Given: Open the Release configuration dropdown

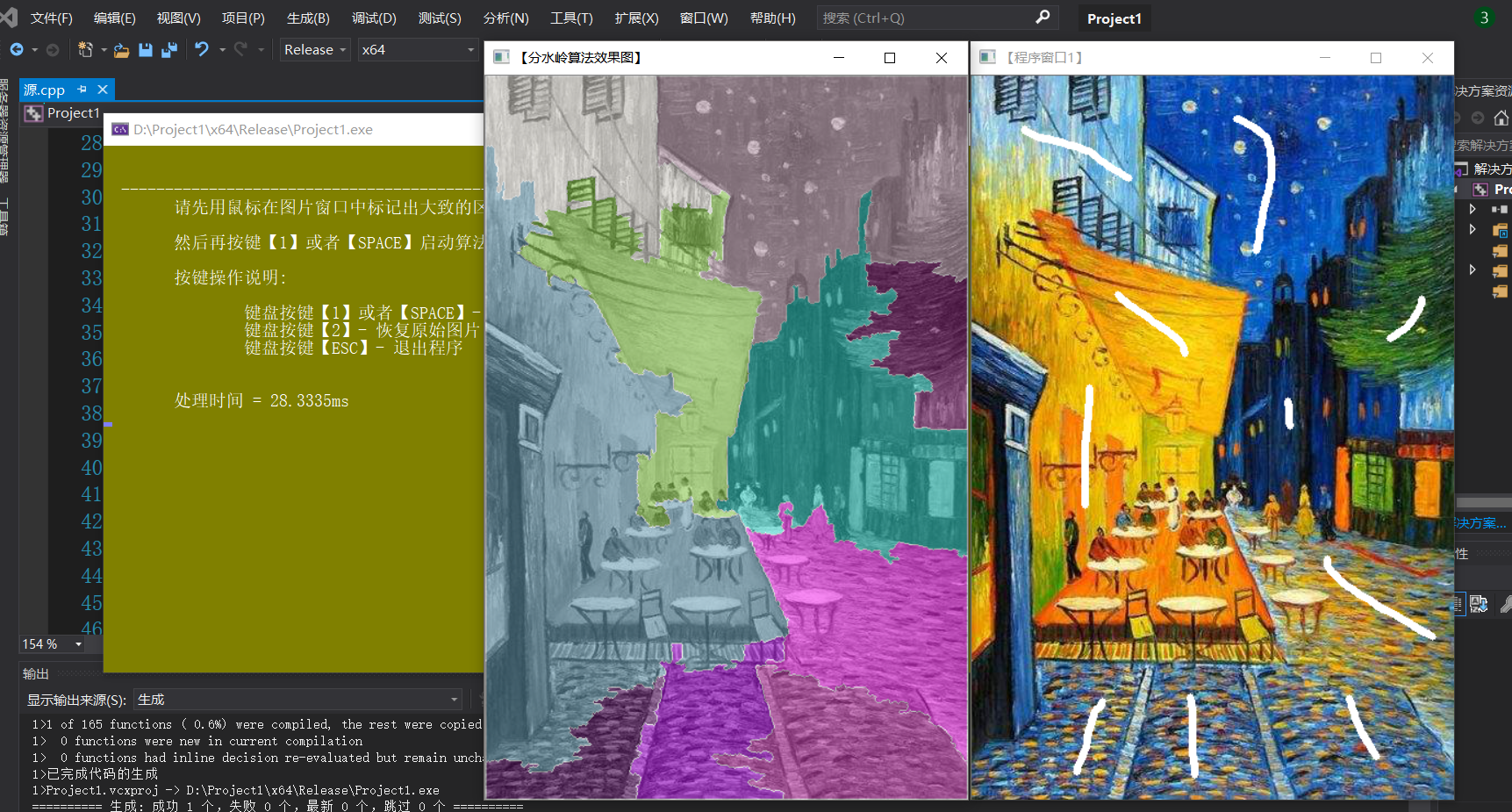Looking at the screenshot, I should 315,50.
